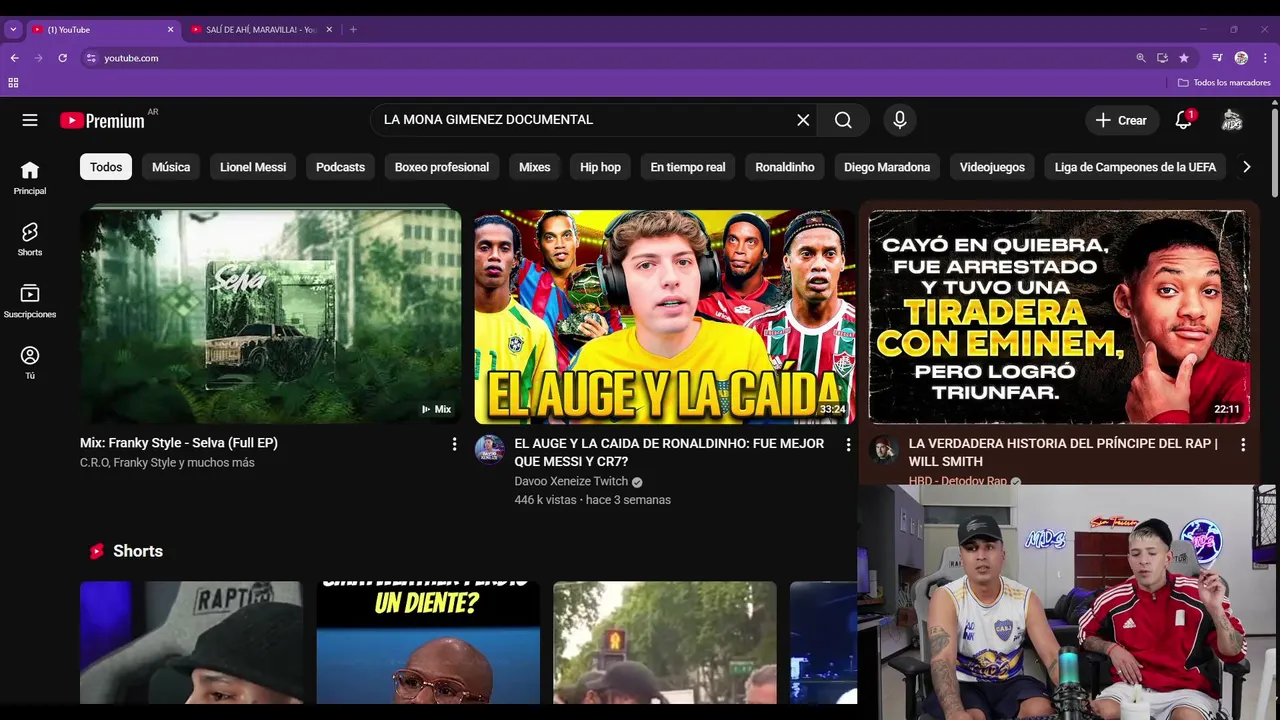Click the Crear button

click(1122, 120)
